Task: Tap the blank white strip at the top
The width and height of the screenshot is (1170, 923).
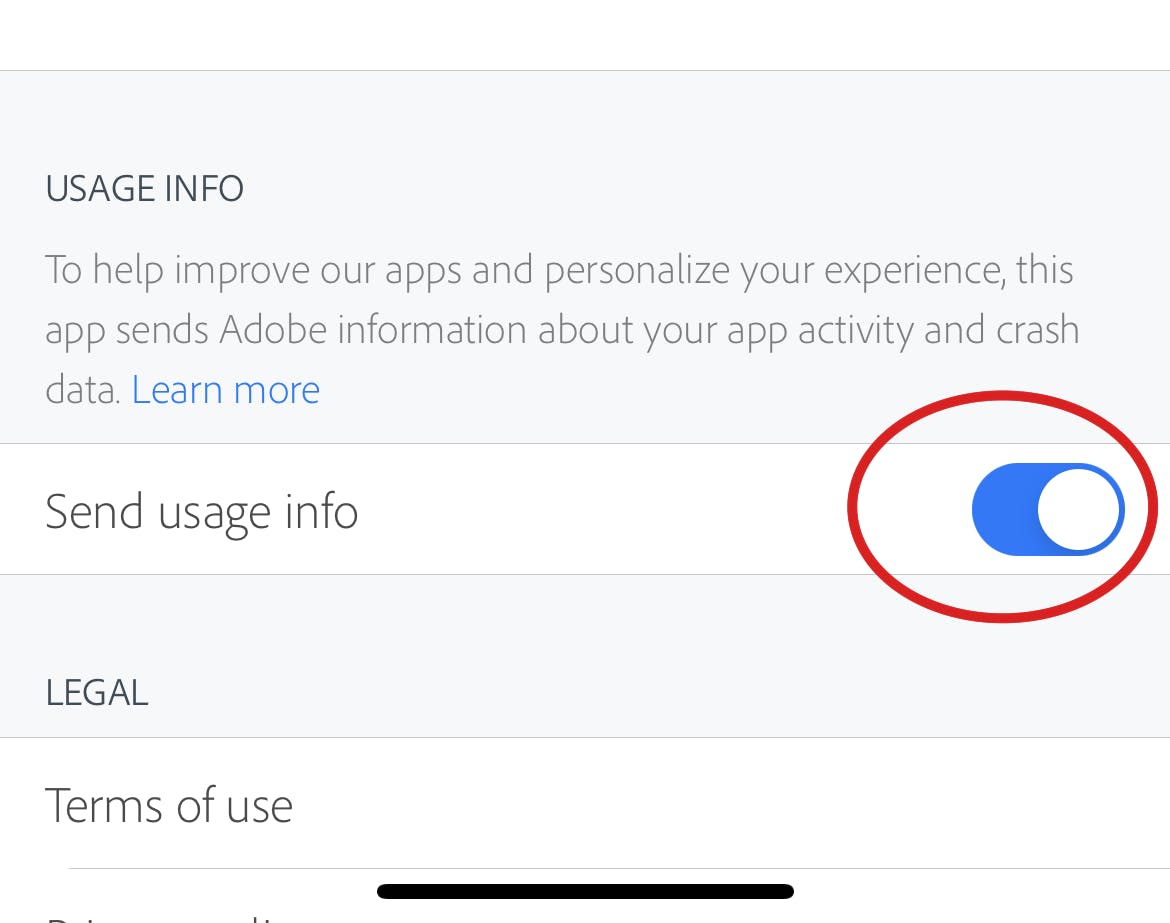Action: pyautogui.click(x=585, y=35)
